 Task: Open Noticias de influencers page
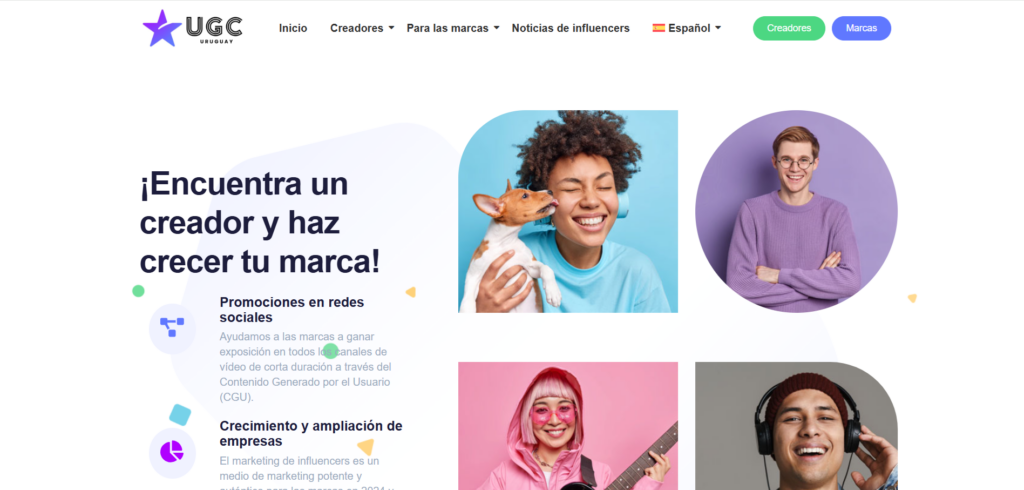click(x=570, y=28)
